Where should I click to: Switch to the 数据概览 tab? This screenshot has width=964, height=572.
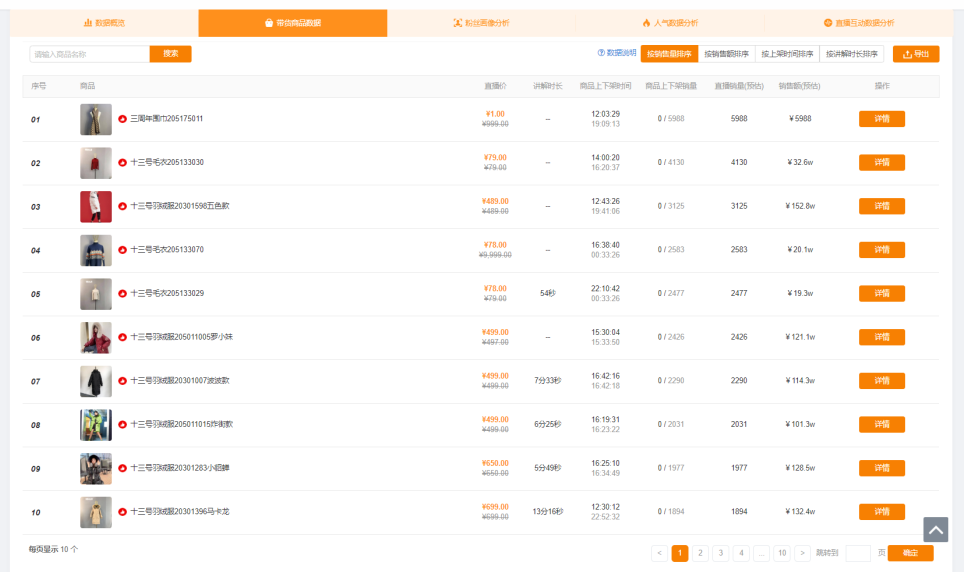[104, 23]
